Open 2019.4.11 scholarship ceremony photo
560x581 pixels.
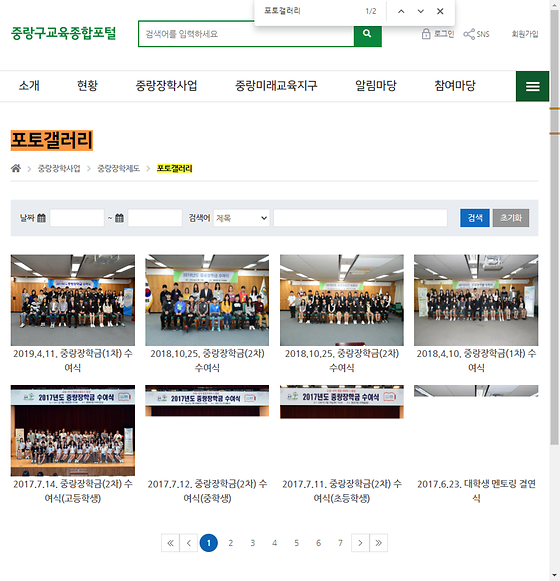pos(73,300)
